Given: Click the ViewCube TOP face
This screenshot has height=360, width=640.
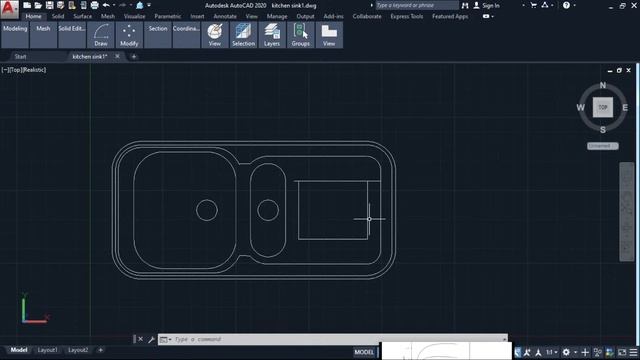Looking at the screenshot, I should (603, 107).
